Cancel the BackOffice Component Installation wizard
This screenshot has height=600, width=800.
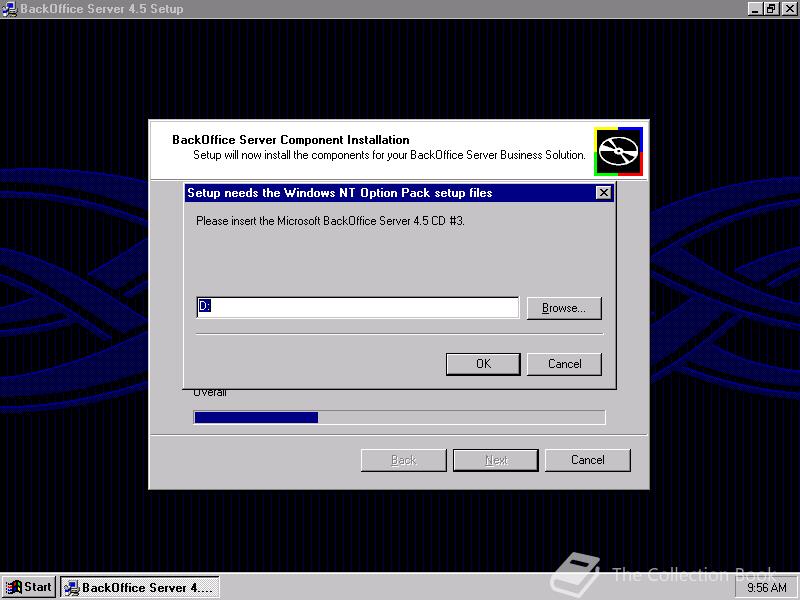[588, 460]
